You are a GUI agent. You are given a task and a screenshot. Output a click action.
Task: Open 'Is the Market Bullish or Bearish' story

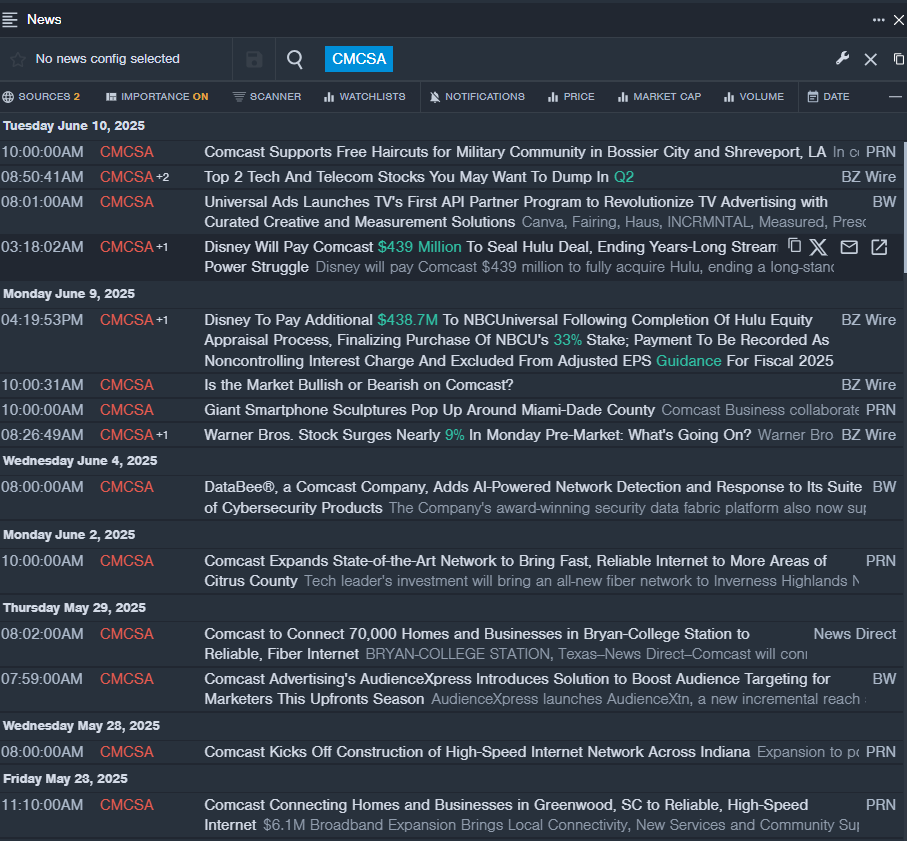click(x=359, y=385)
